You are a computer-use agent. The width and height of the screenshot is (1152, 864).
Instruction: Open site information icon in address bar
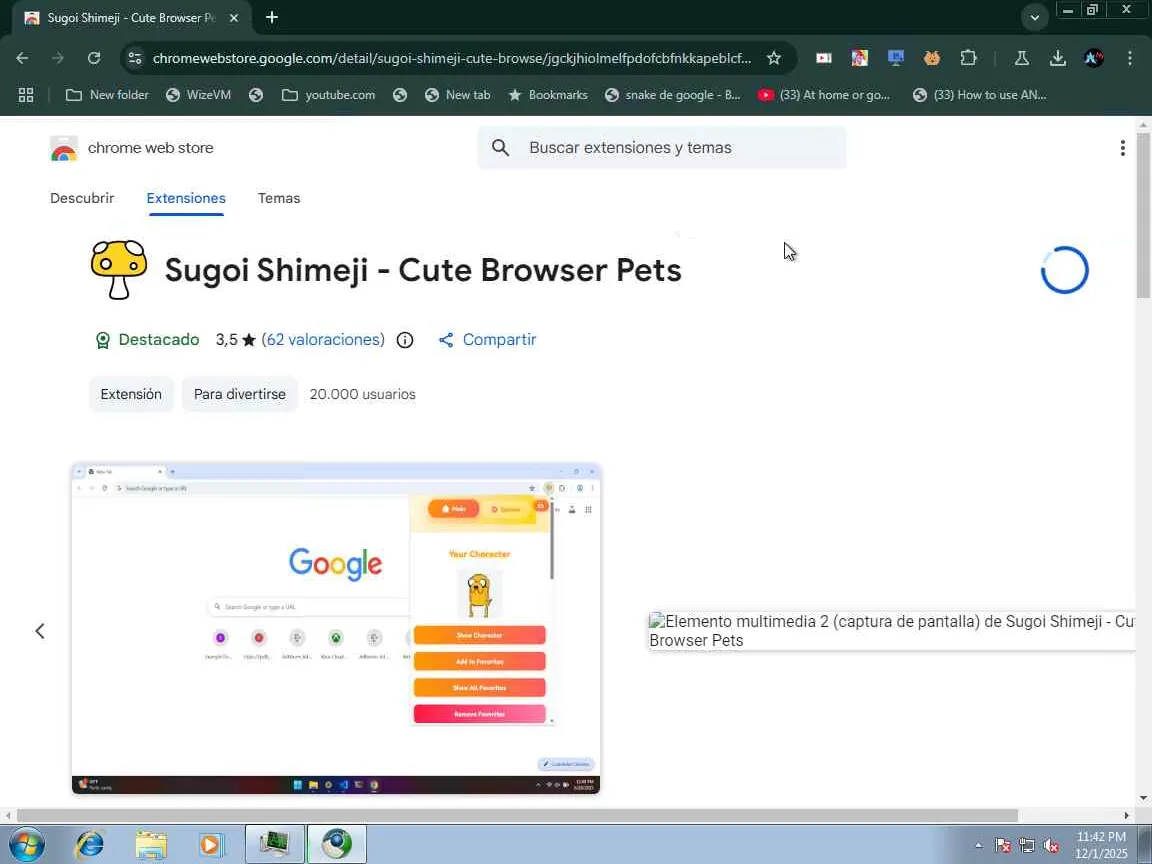tap(134, 58)
